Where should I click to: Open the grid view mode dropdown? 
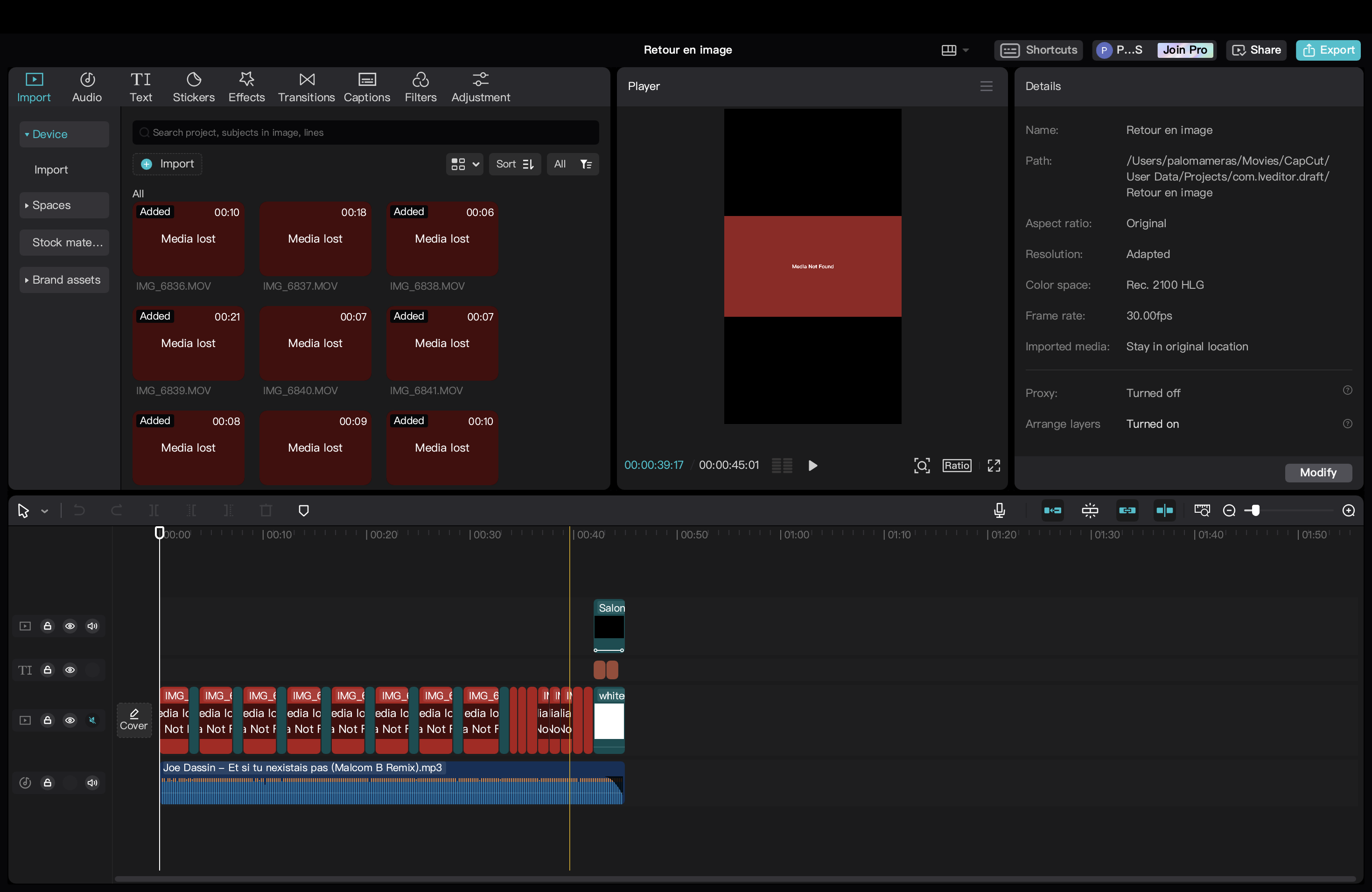465,164
